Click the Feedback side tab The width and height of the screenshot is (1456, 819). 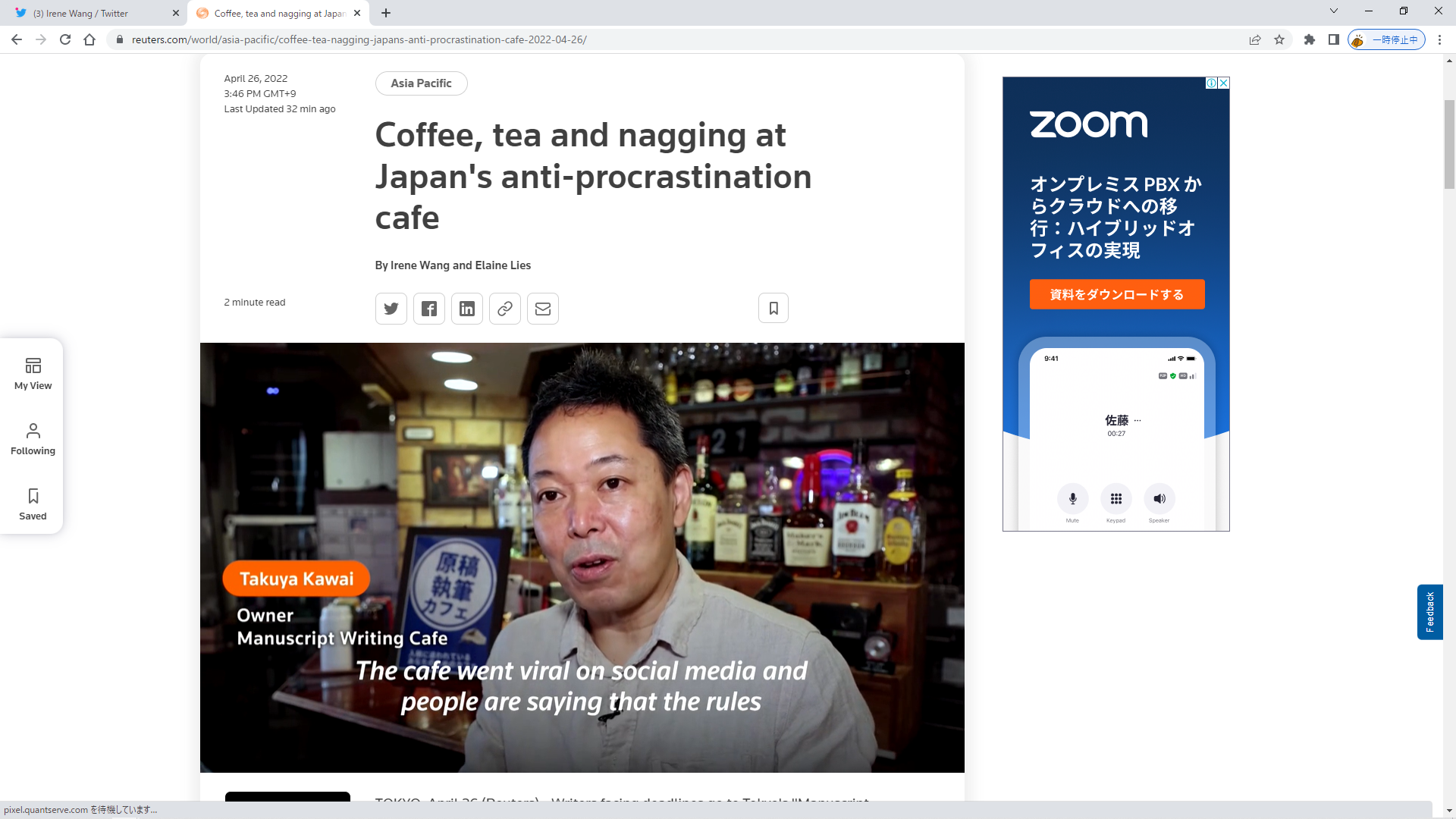pos(1429,611)
